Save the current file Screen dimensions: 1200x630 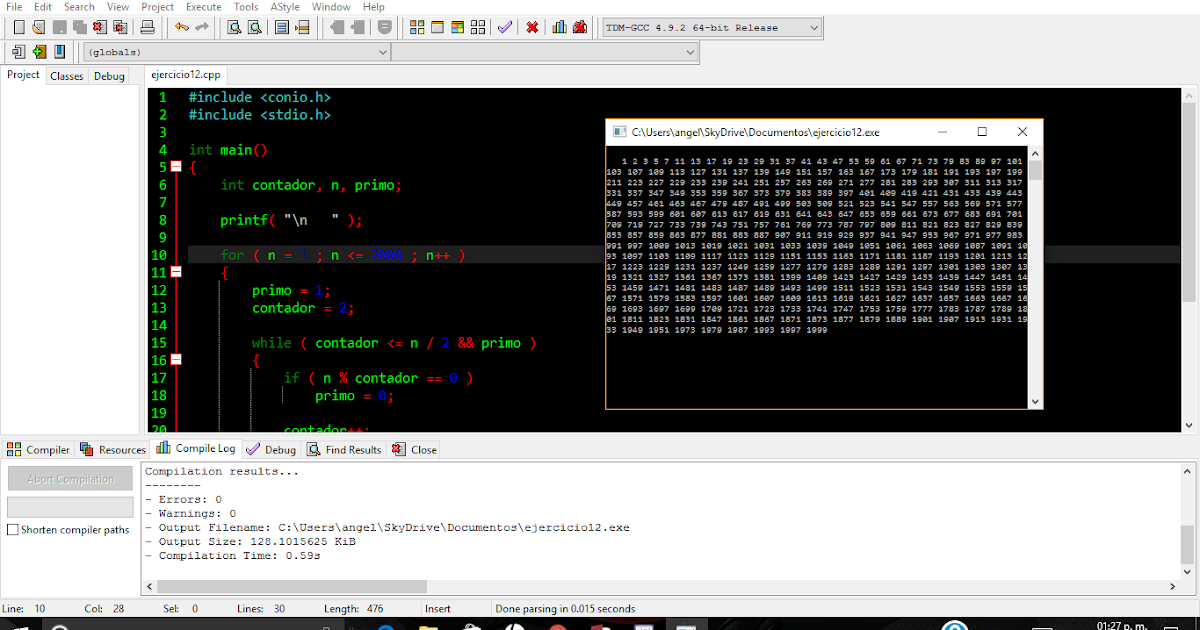55,27
